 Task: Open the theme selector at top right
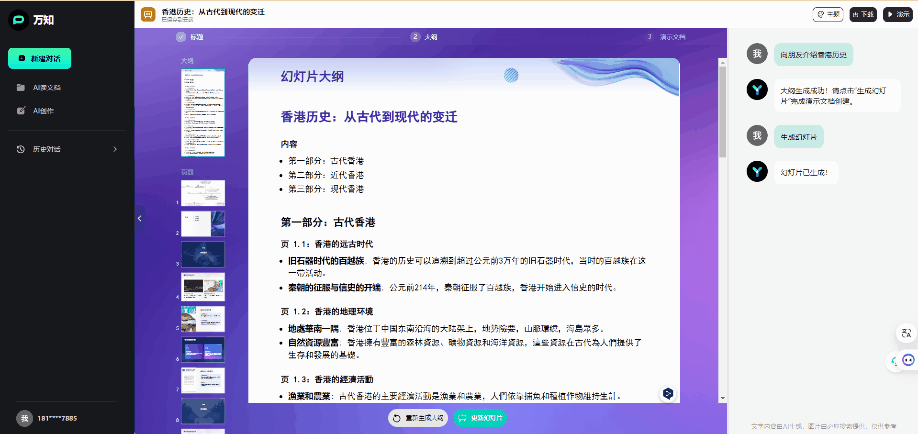(x=826, y=14)
